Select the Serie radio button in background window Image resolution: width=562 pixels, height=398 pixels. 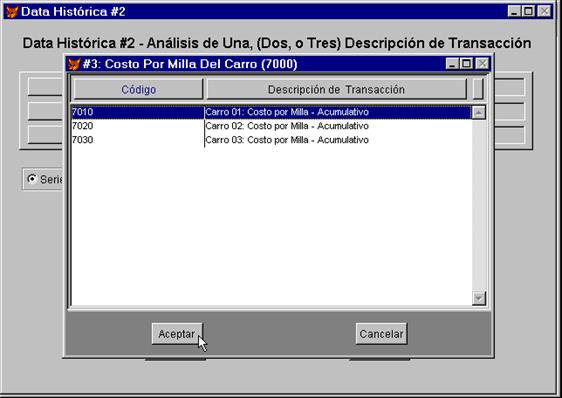pyautogui.click(x=32, y=179)
